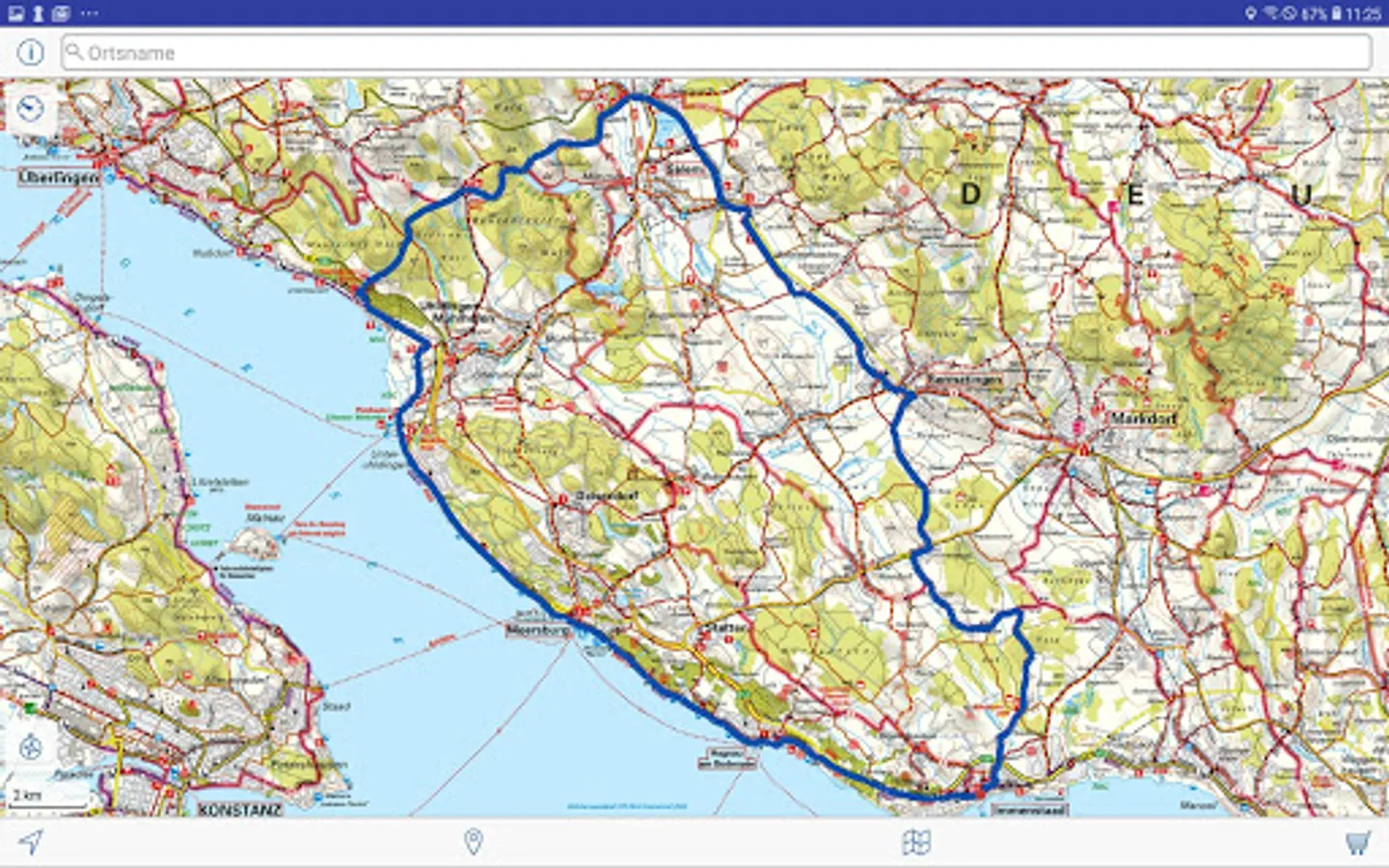Tap the Überlingen label on the map
Image resolution: width=1389 pixels, height=868 pixels.
pos(59,177)
